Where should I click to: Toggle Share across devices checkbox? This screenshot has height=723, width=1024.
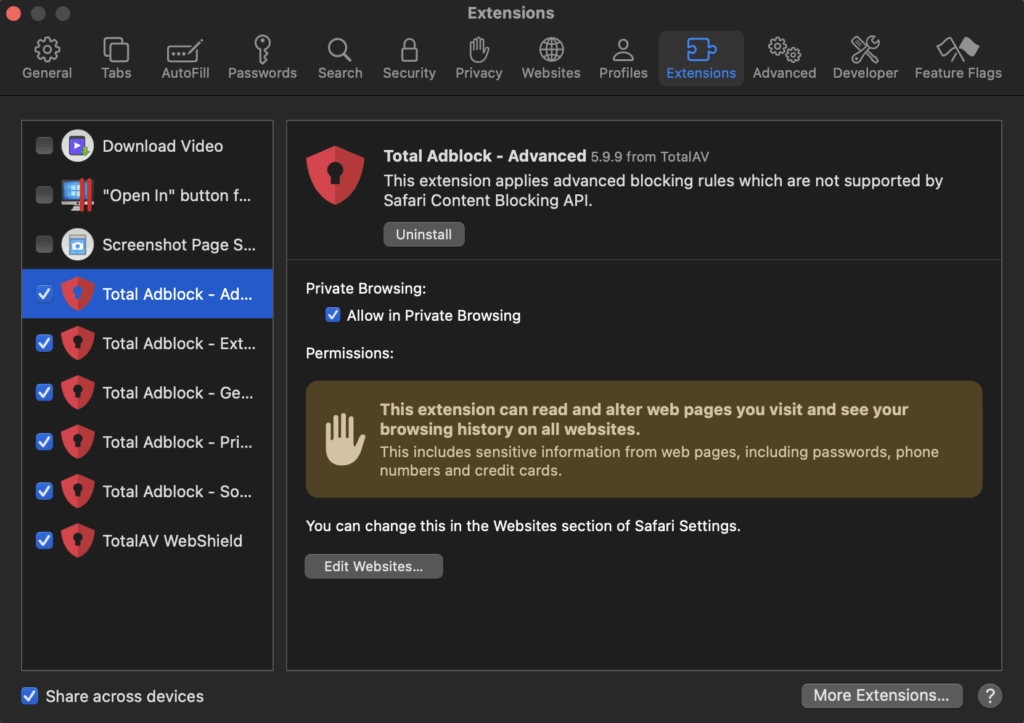pos(29,696)
